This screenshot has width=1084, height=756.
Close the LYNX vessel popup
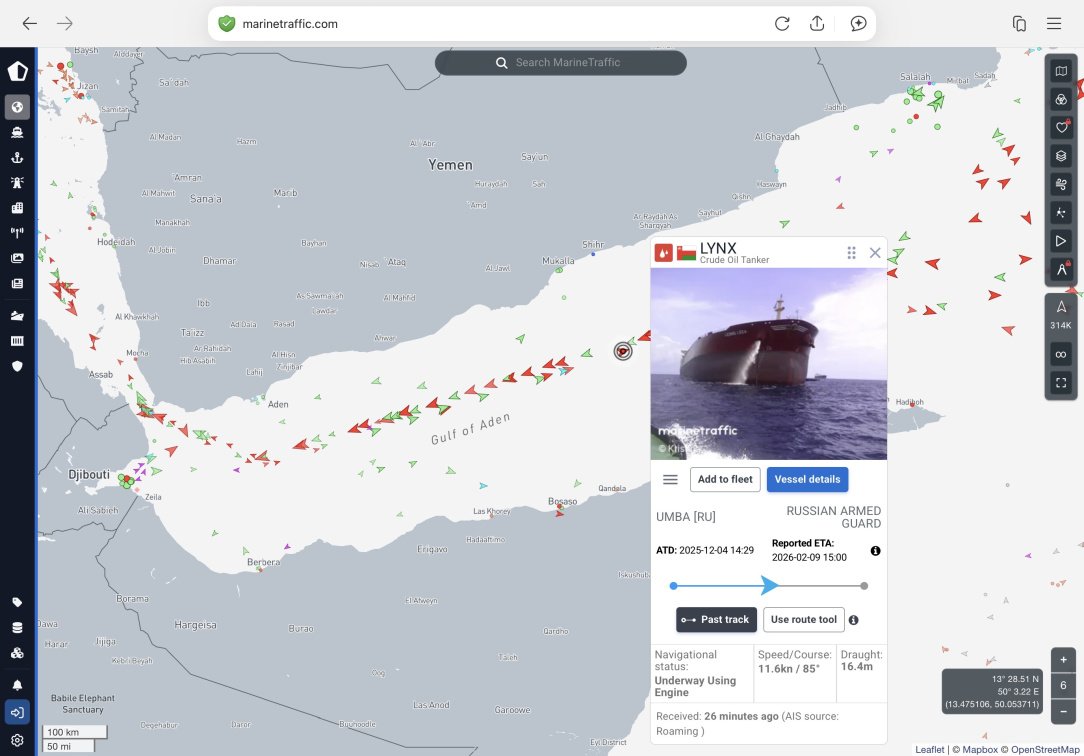coord(875,253)
